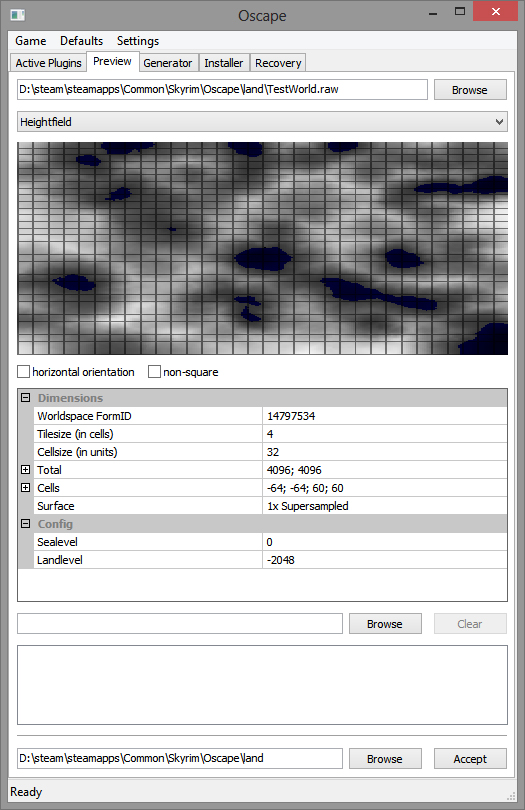Open the Heightfield dropdown
The width and height of the screenshot is (525, 810).
(262, 122)
